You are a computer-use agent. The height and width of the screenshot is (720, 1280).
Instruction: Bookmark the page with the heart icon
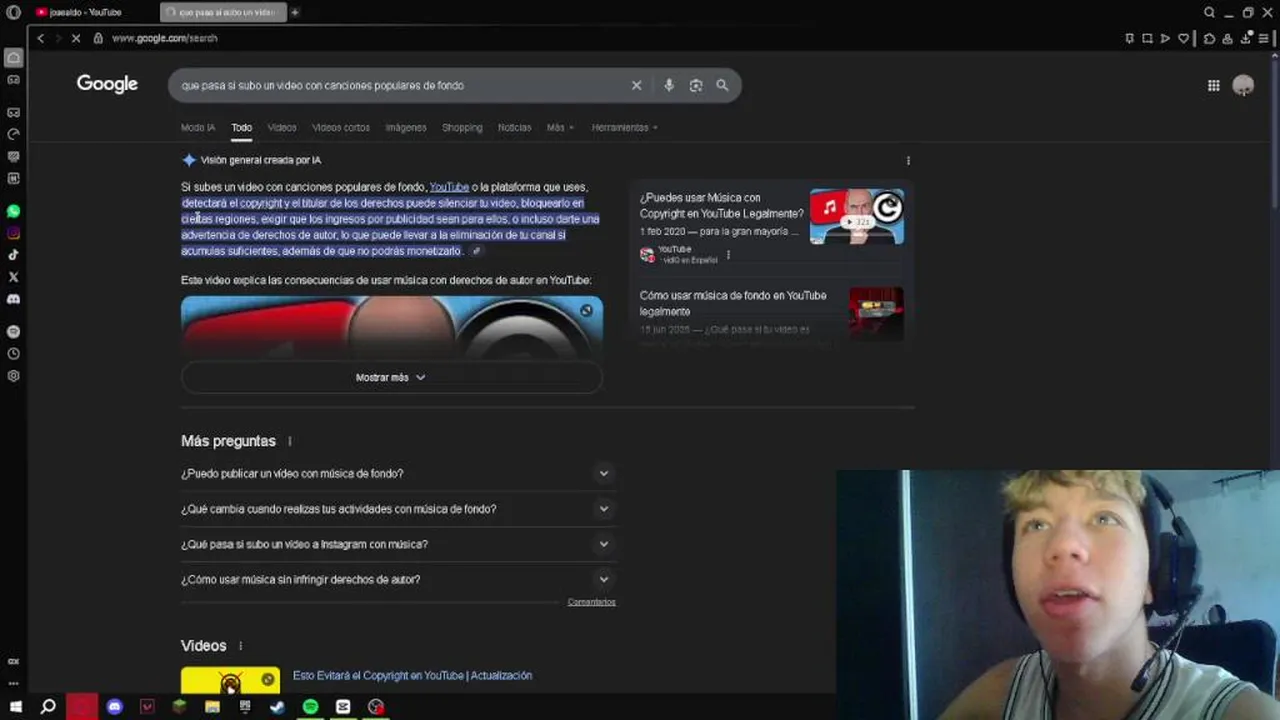coord(1184,38)
